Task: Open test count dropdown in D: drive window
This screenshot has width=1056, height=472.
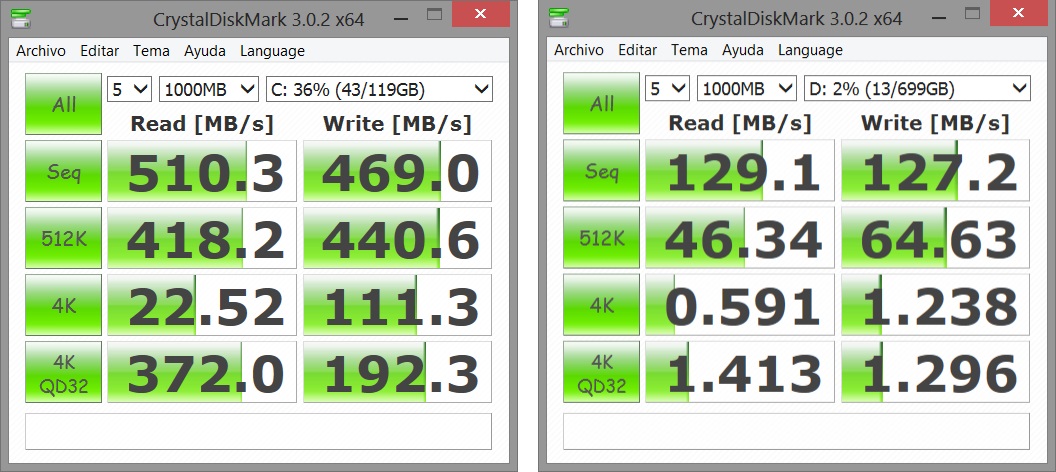Action: 667,88
